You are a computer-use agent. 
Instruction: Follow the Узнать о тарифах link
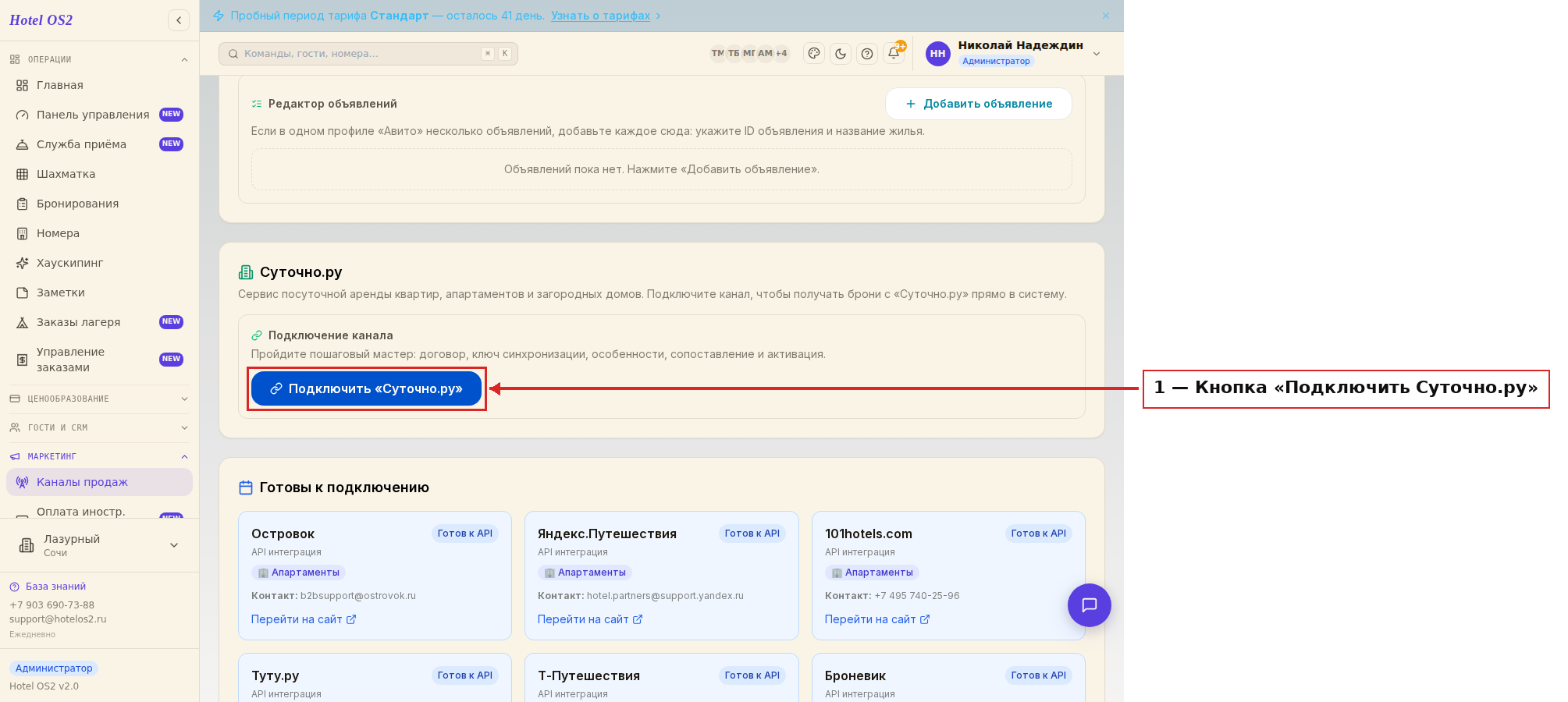[600, 16]
